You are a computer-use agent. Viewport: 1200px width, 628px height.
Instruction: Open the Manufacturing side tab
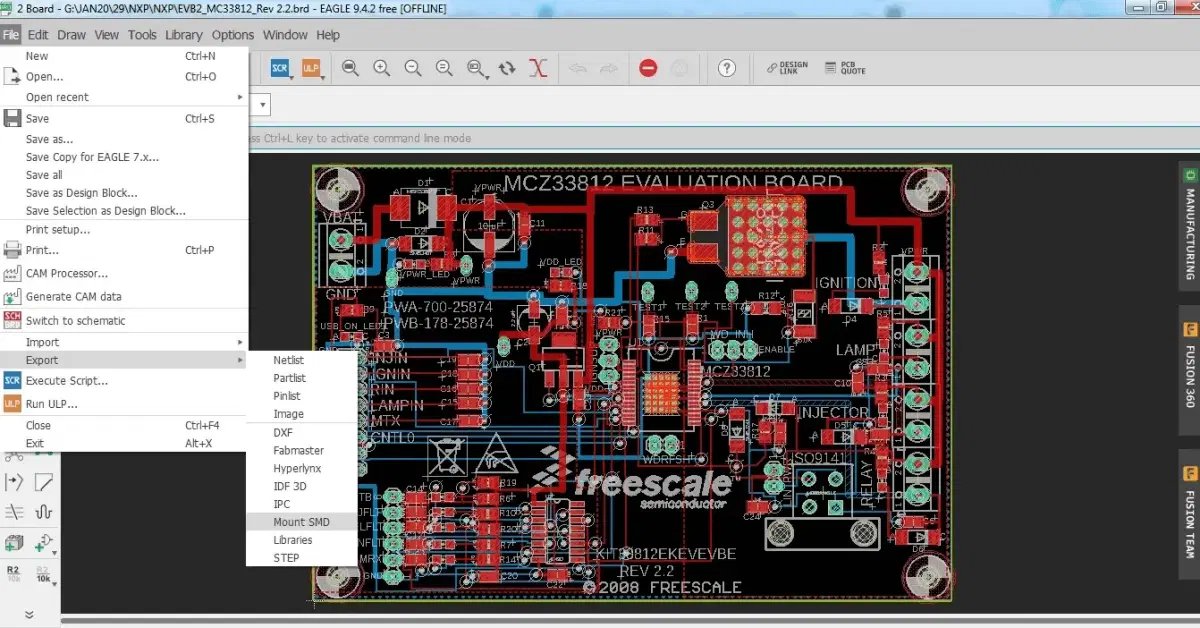1190,225
